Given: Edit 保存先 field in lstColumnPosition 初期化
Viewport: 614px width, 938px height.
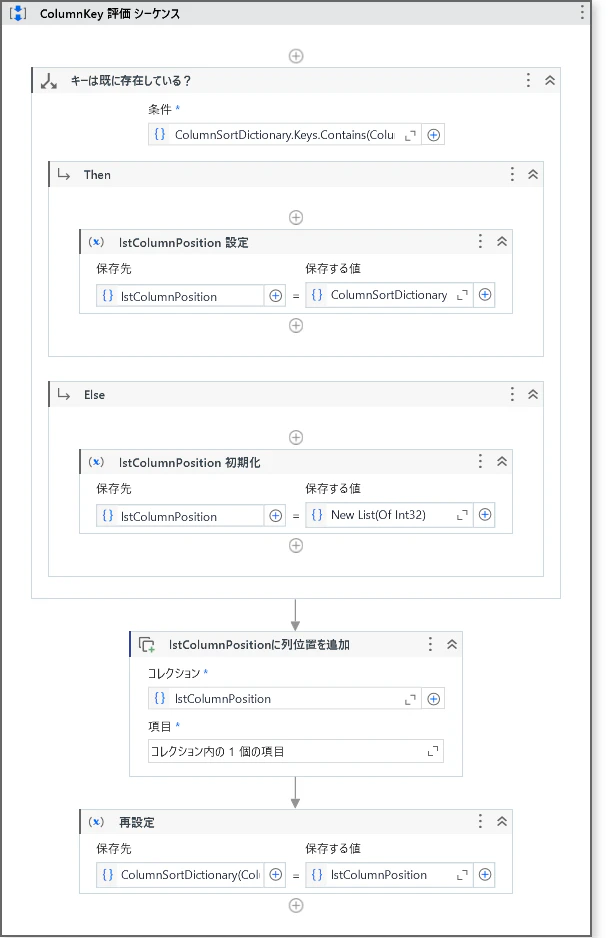Looking at the screenshot, I should pos(180,516).
